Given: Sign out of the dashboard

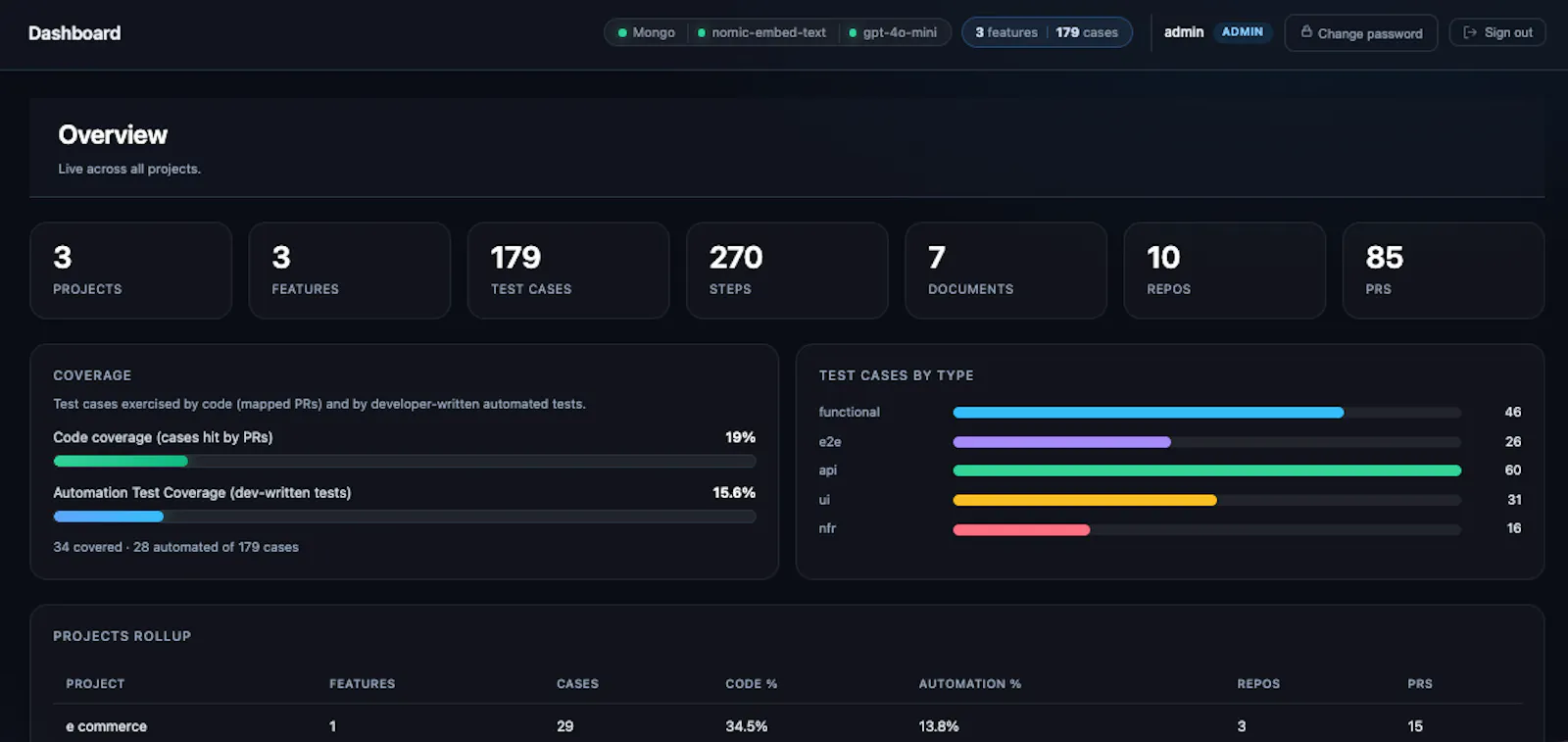Looking at the screenshot, I should (x=1497, y=32).
